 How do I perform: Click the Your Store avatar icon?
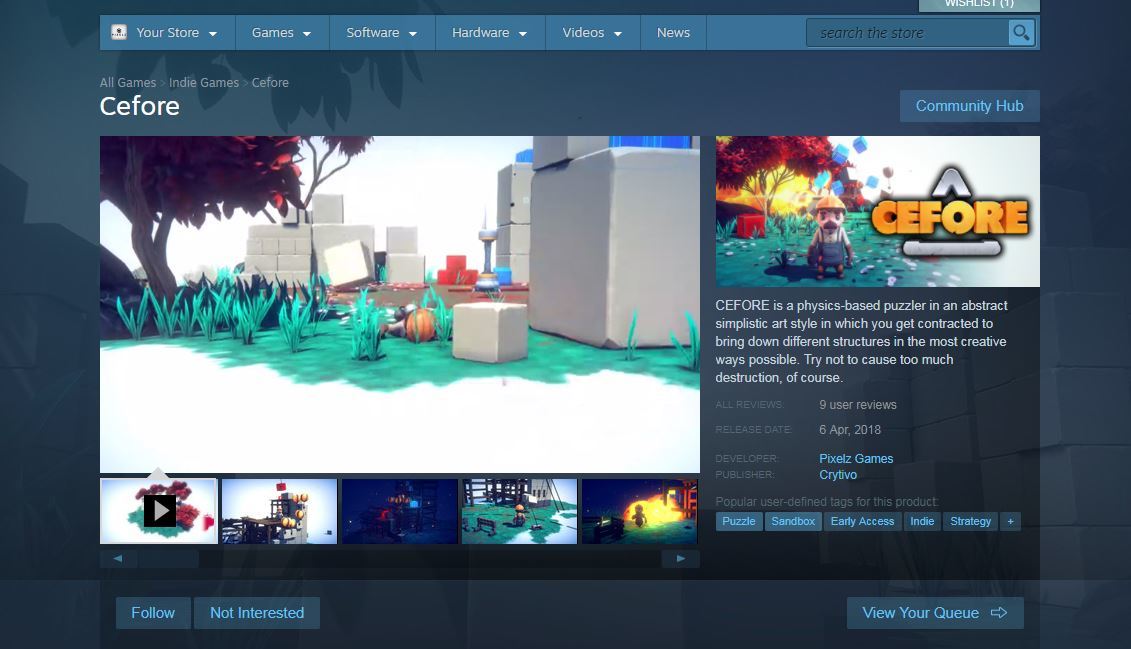[119, 32]
